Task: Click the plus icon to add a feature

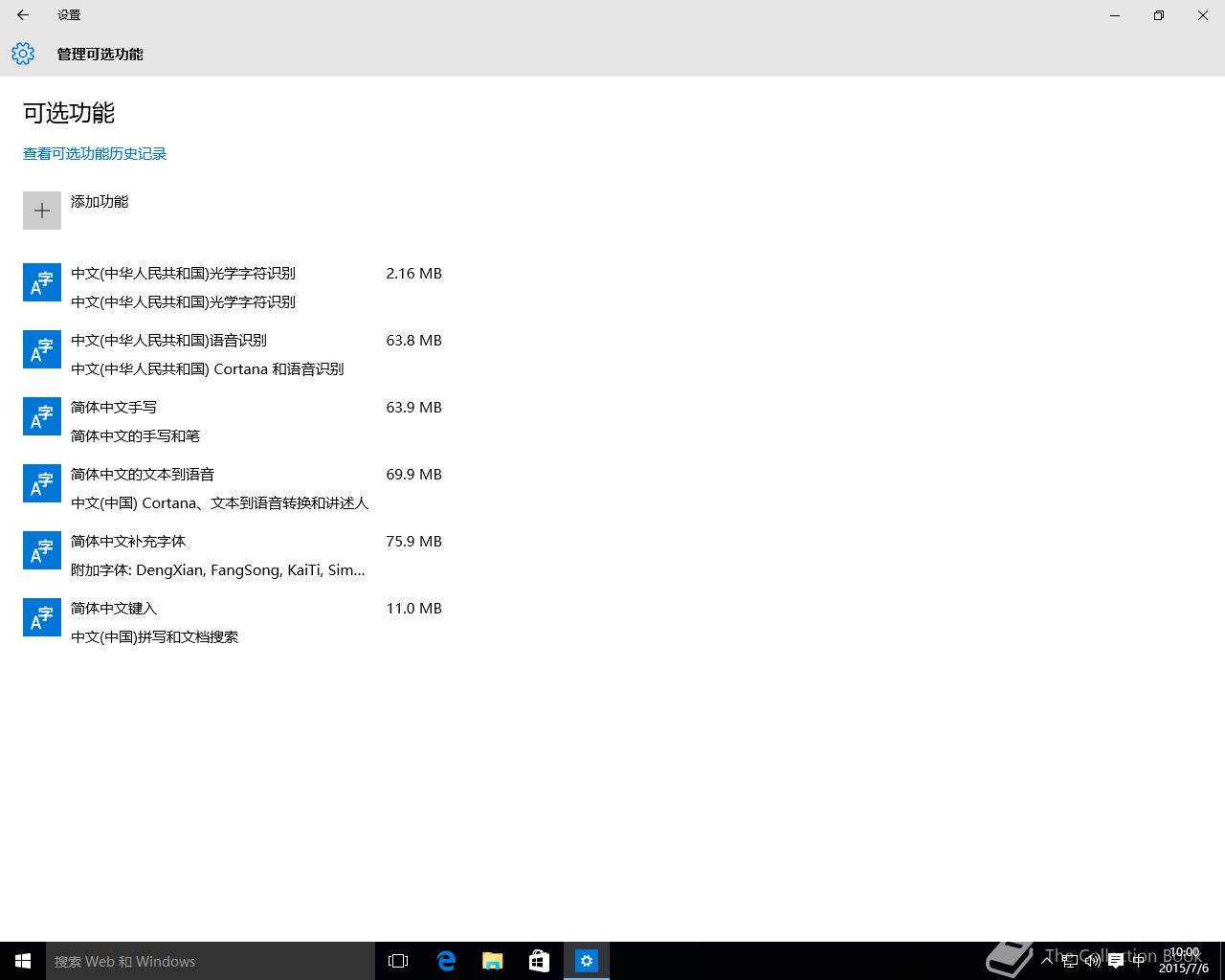Action: (41, 210)
